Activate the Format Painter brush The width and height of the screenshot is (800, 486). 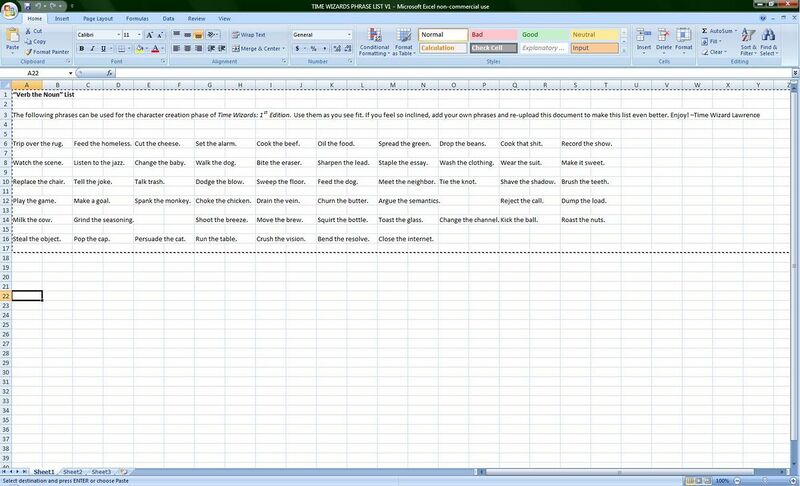coord(47,52)
